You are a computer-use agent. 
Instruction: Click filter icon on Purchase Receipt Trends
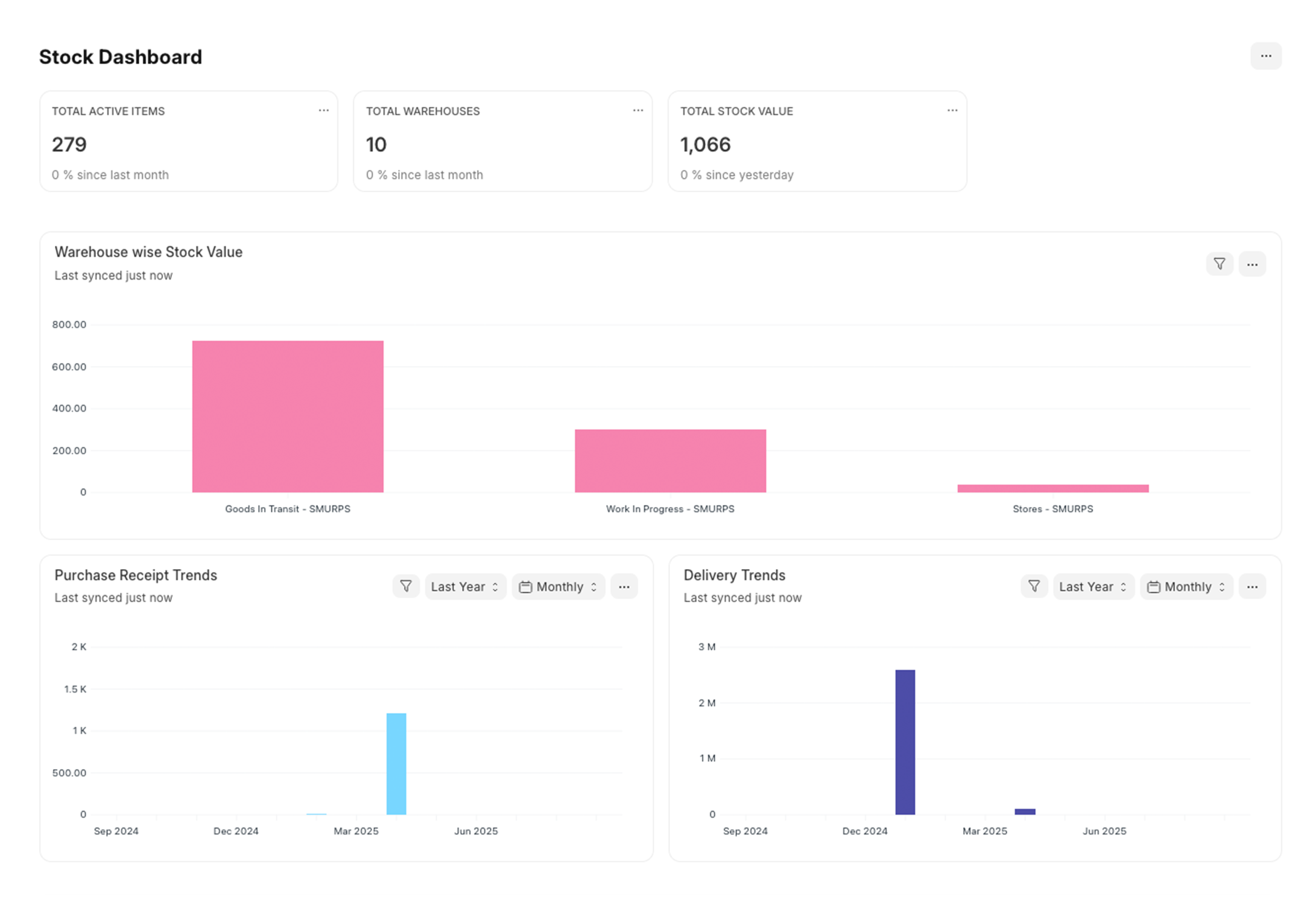coord(406,586)
